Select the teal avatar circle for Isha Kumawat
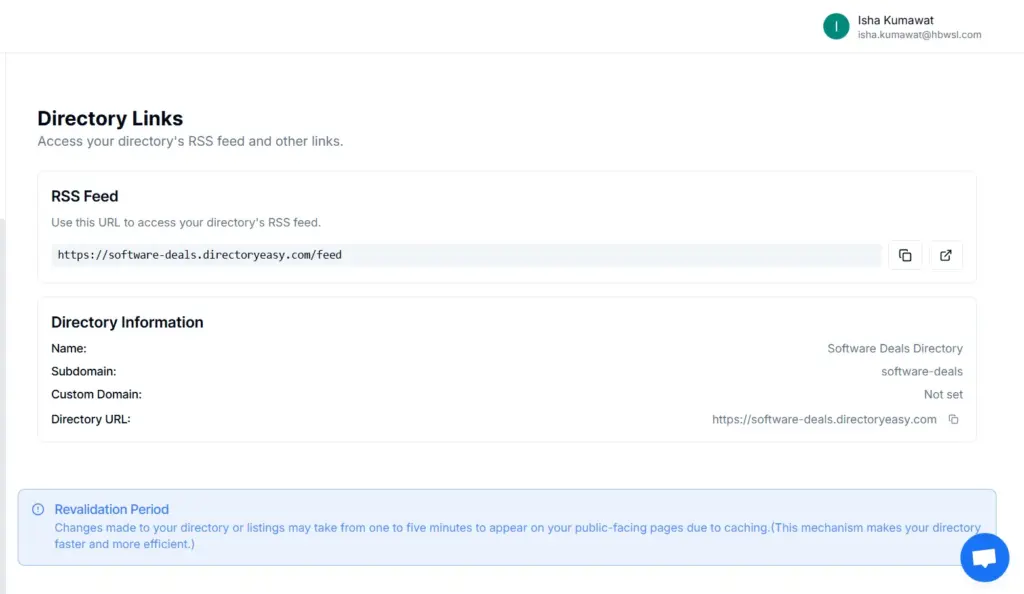This screenshot has height=594, width=1024. coord(836,26)
